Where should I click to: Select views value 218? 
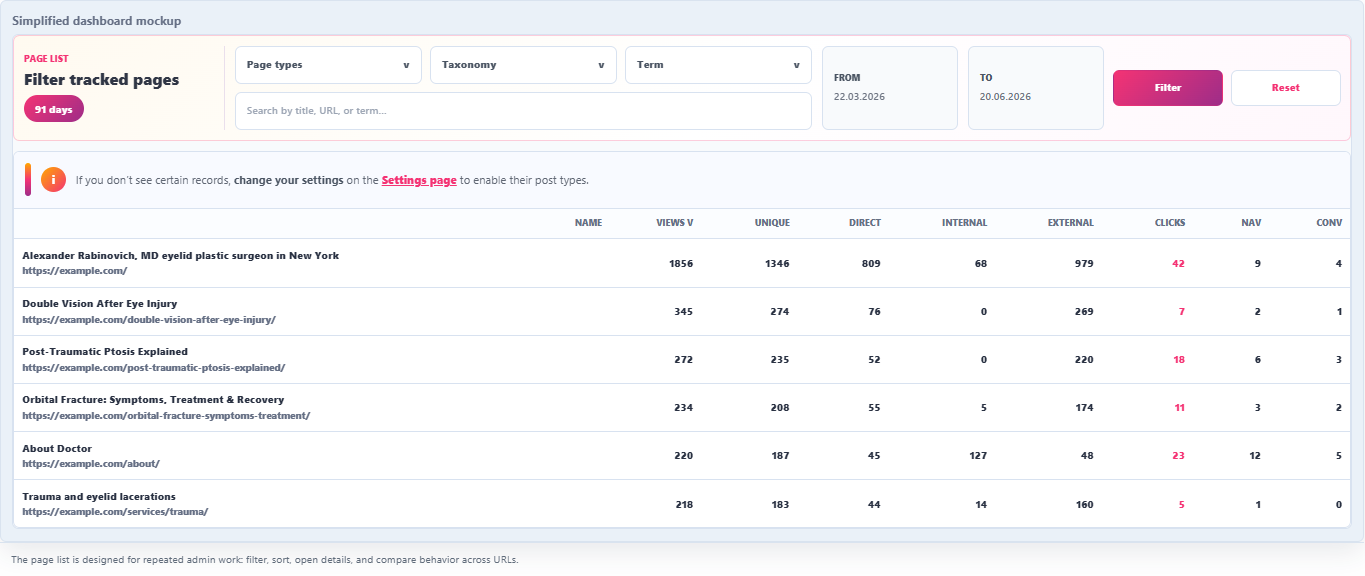tap(684, 505)
